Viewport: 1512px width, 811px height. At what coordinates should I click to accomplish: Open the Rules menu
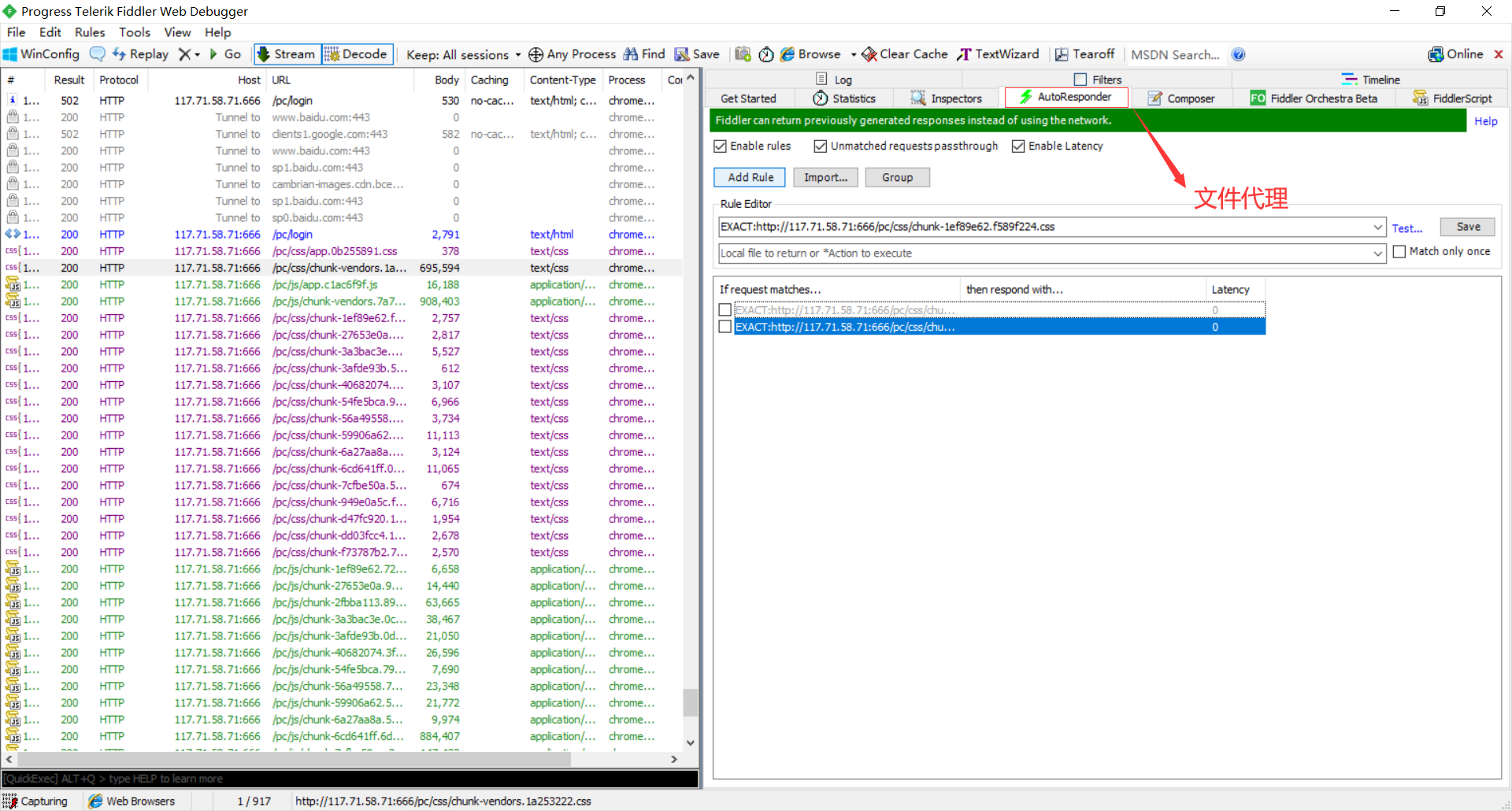(90, 32)
